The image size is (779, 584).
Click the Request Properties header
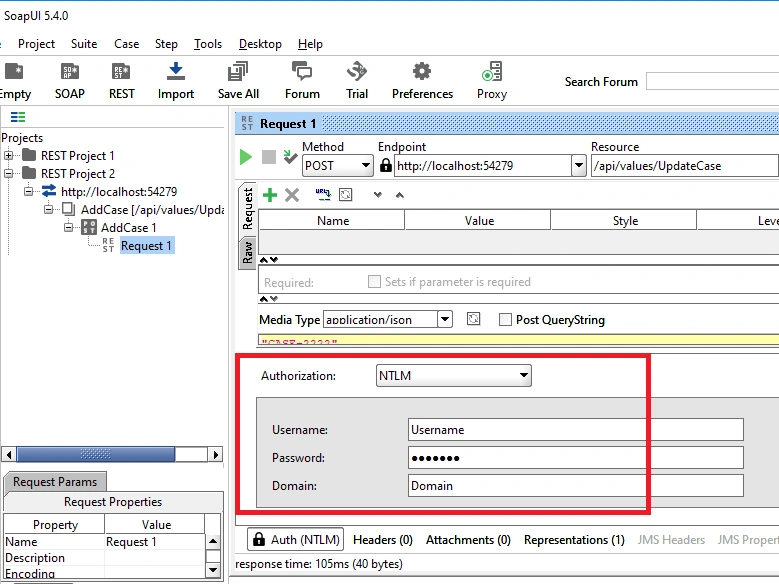tap(113, 502)
